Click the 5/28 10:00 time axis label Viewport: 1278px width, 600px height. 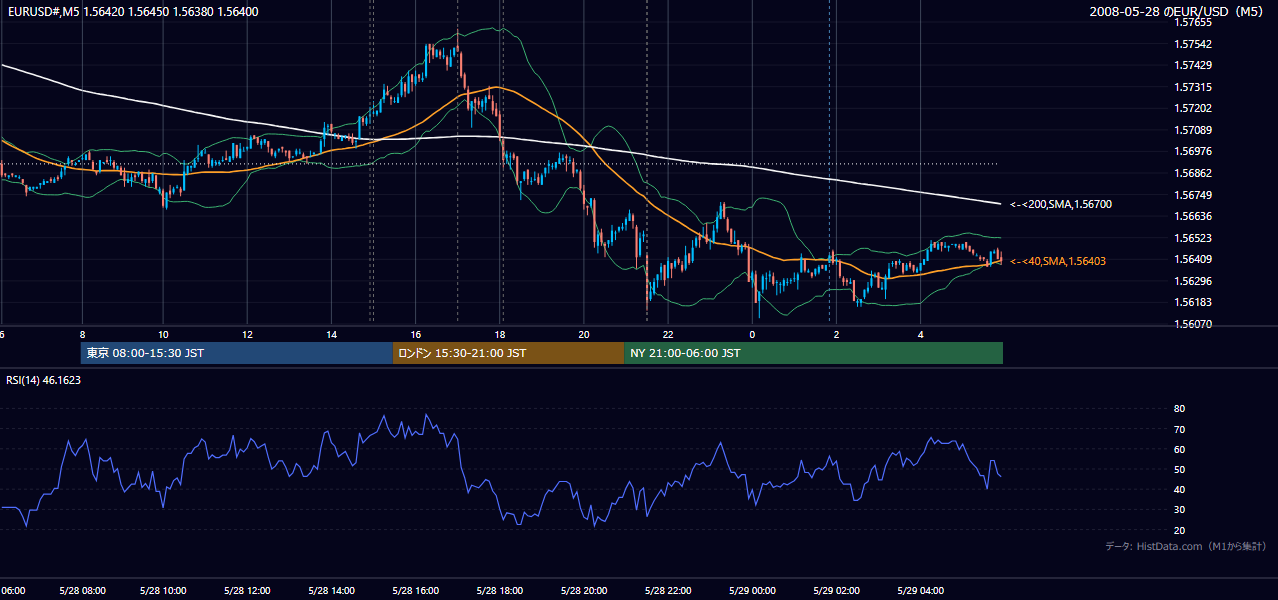point(165,591)
